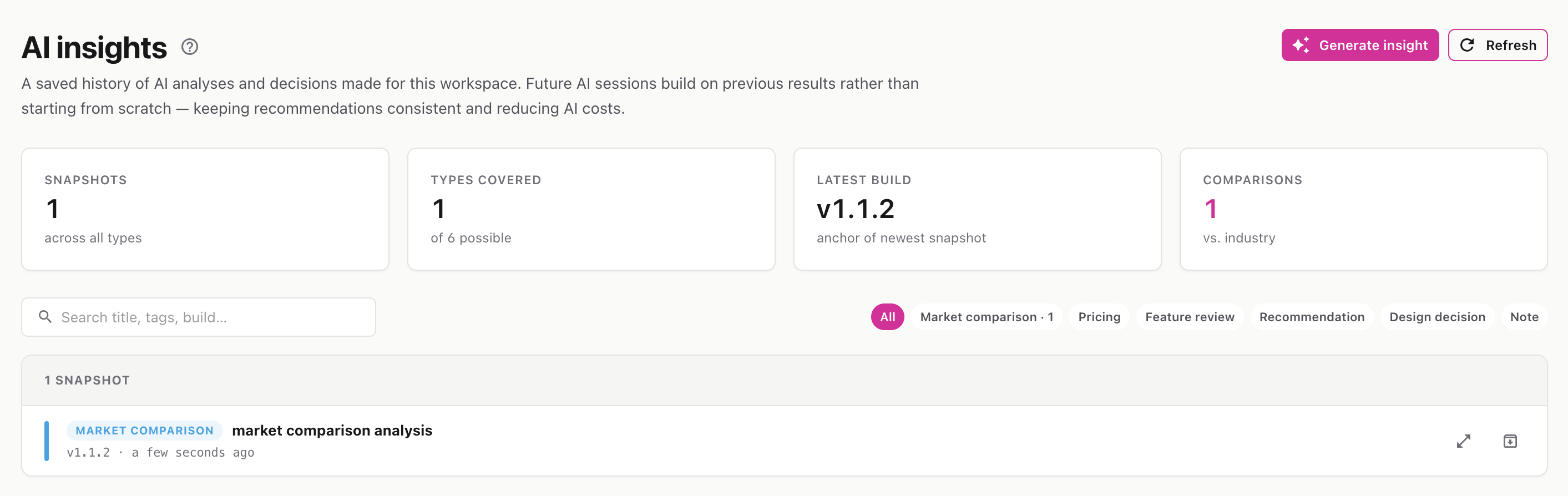Show only Feature review snapshots
1568x496 pixels.
pyautogui.click(x=1190, y=317)
